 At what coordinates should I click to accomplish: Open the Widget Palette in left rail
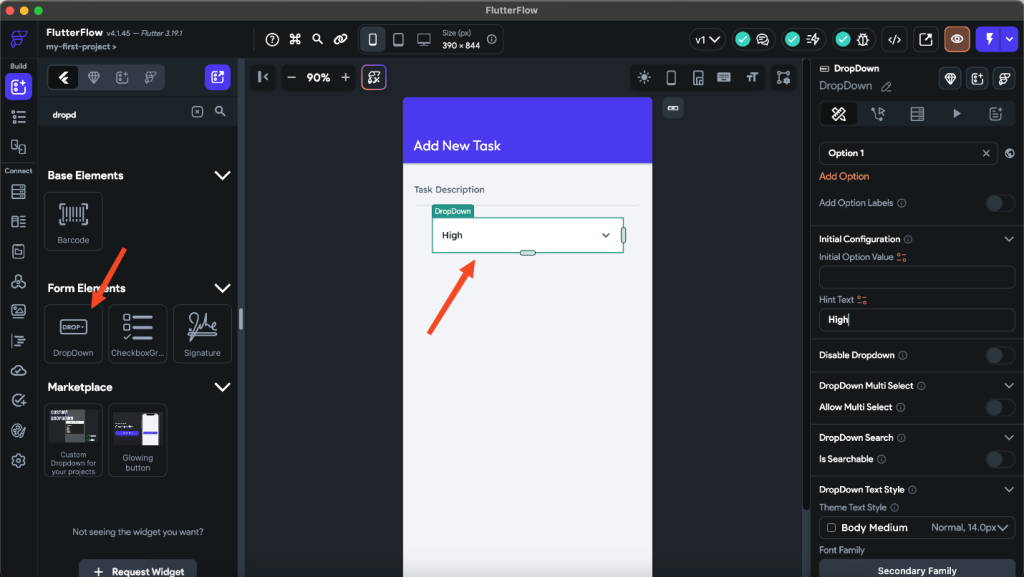click(x=18, y=87)
